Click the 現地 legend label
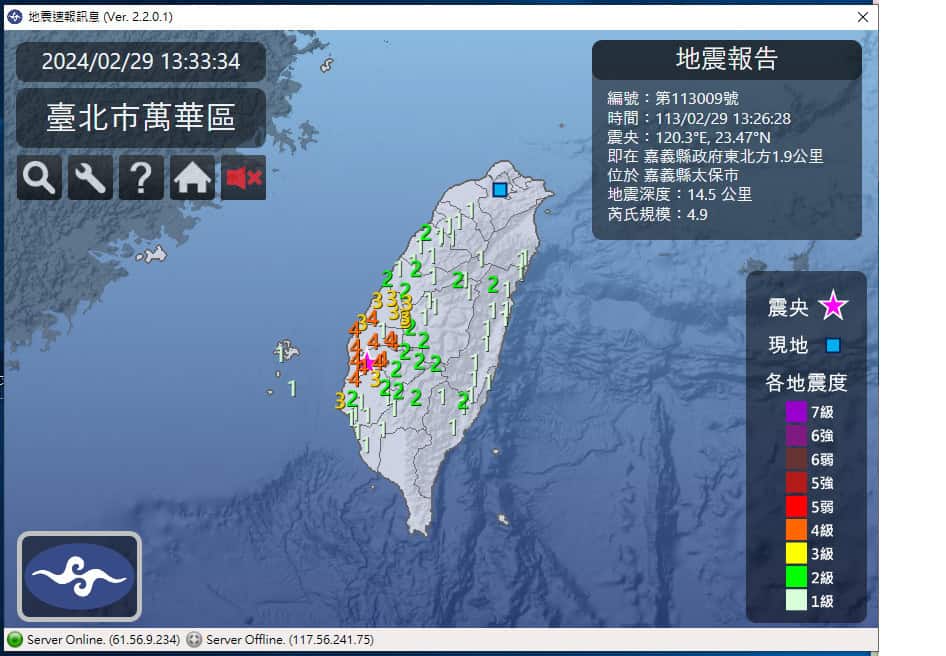This screenshot has height=656, width=946. coord(788,345)
